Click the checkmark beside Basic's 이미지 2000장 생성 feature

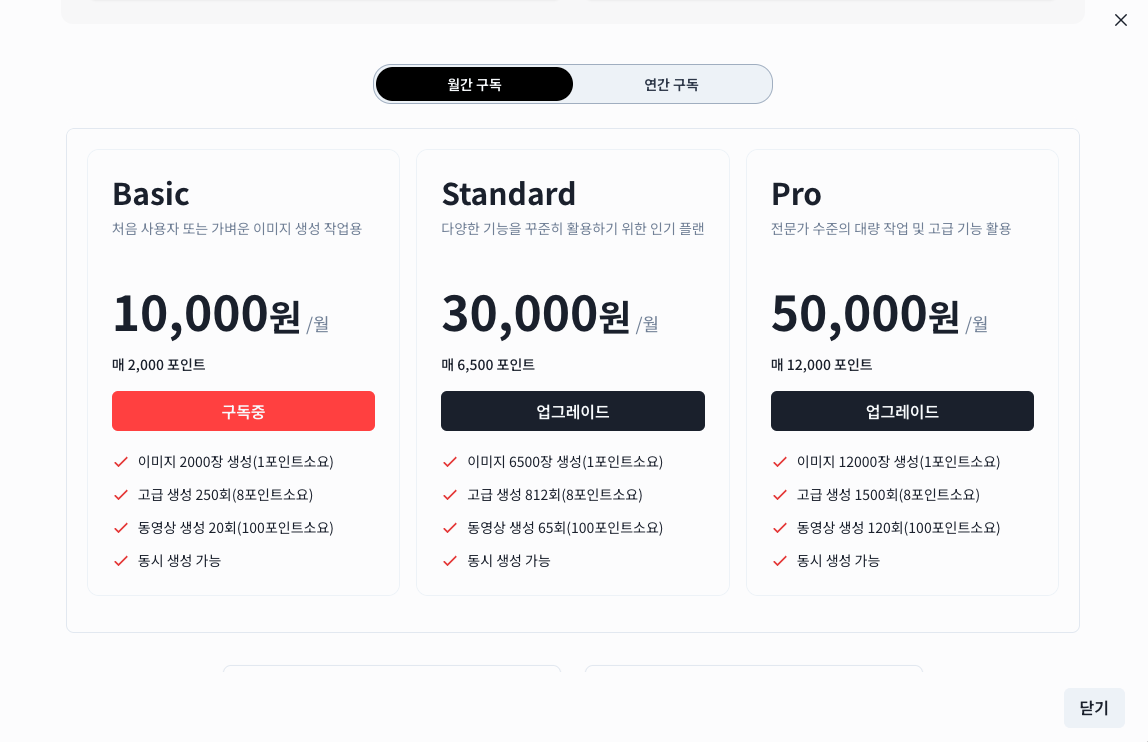point(121,462)
